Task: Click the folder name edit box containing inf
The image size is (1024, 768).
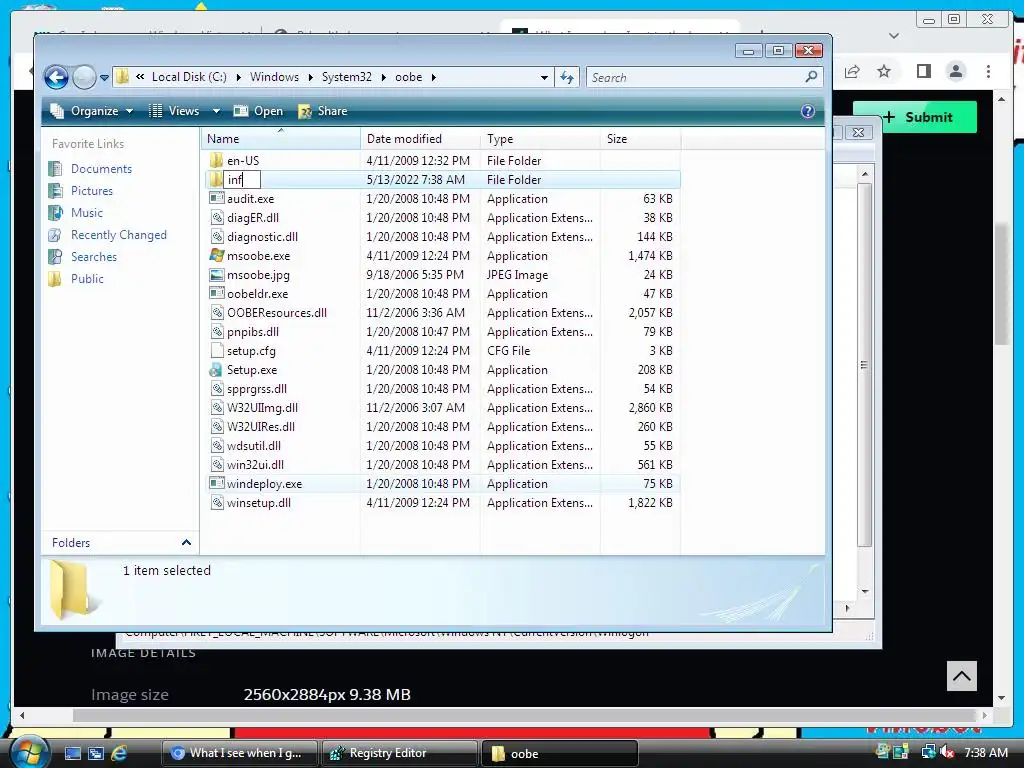Action: 242,180
